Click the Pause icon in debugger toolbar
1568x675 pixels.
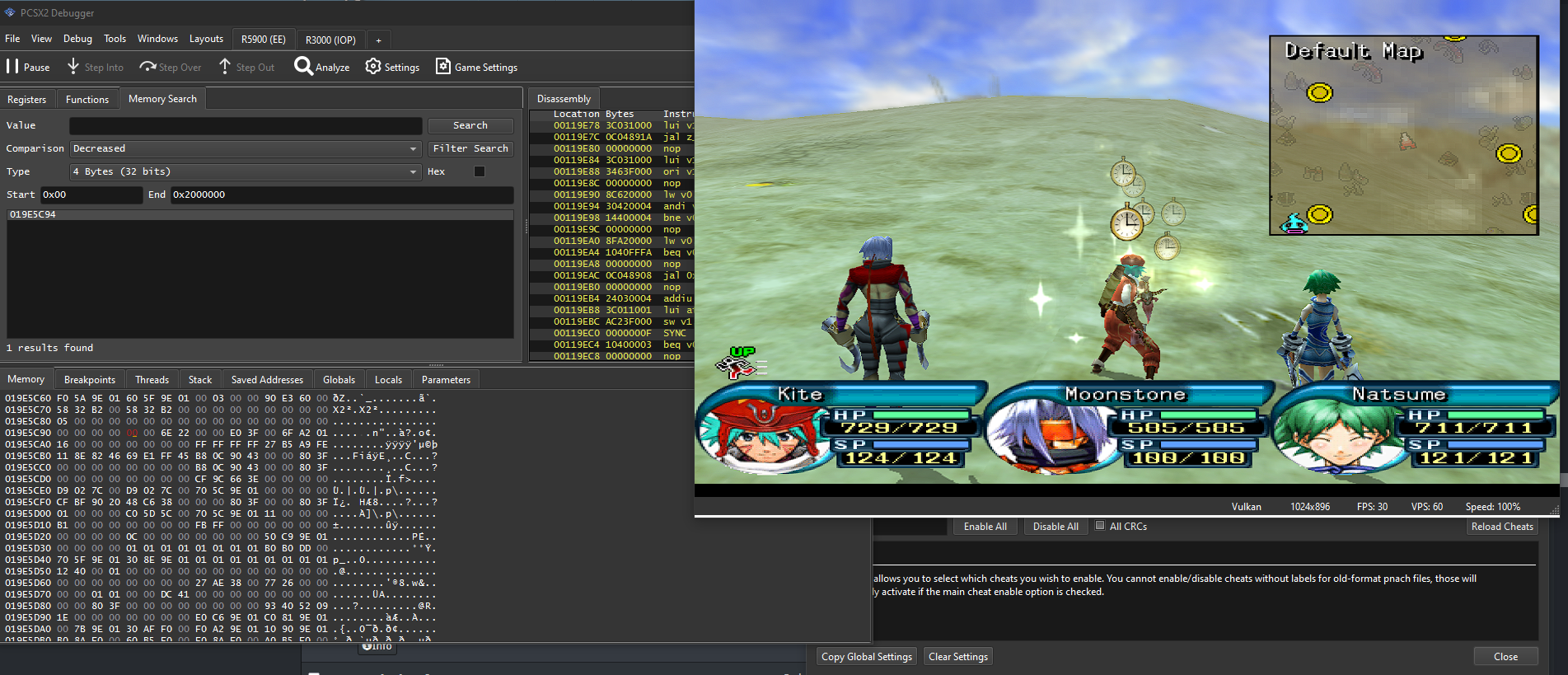12,67
